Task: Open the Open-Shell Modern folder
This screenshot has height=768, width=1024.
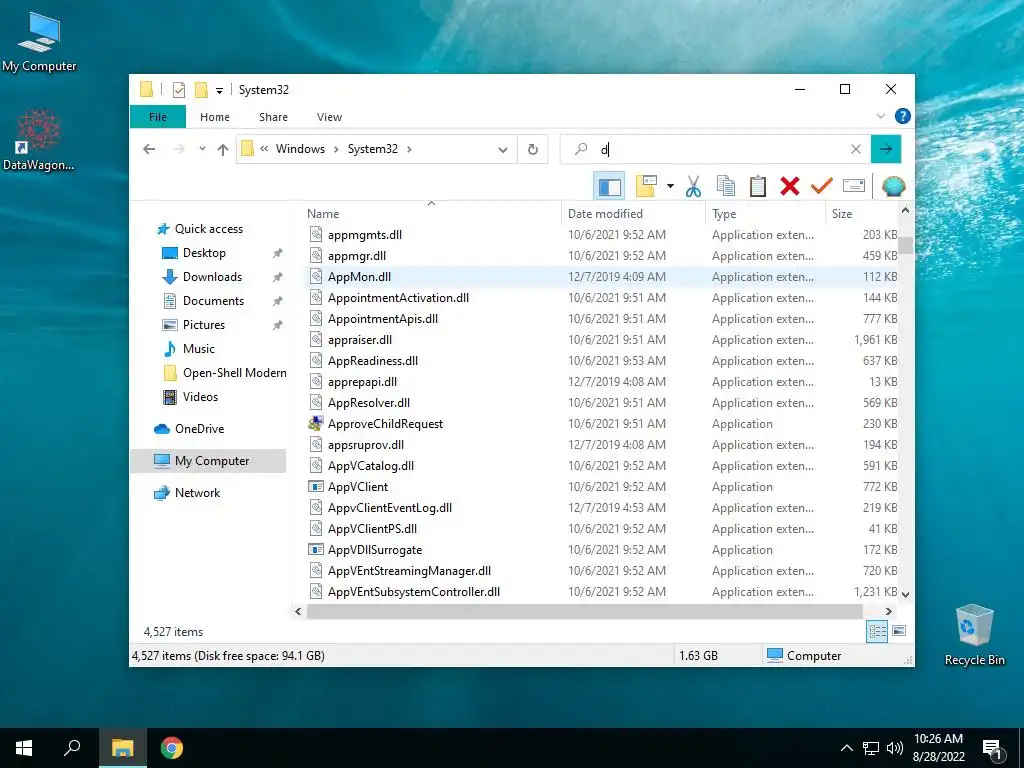Action: 234,373
